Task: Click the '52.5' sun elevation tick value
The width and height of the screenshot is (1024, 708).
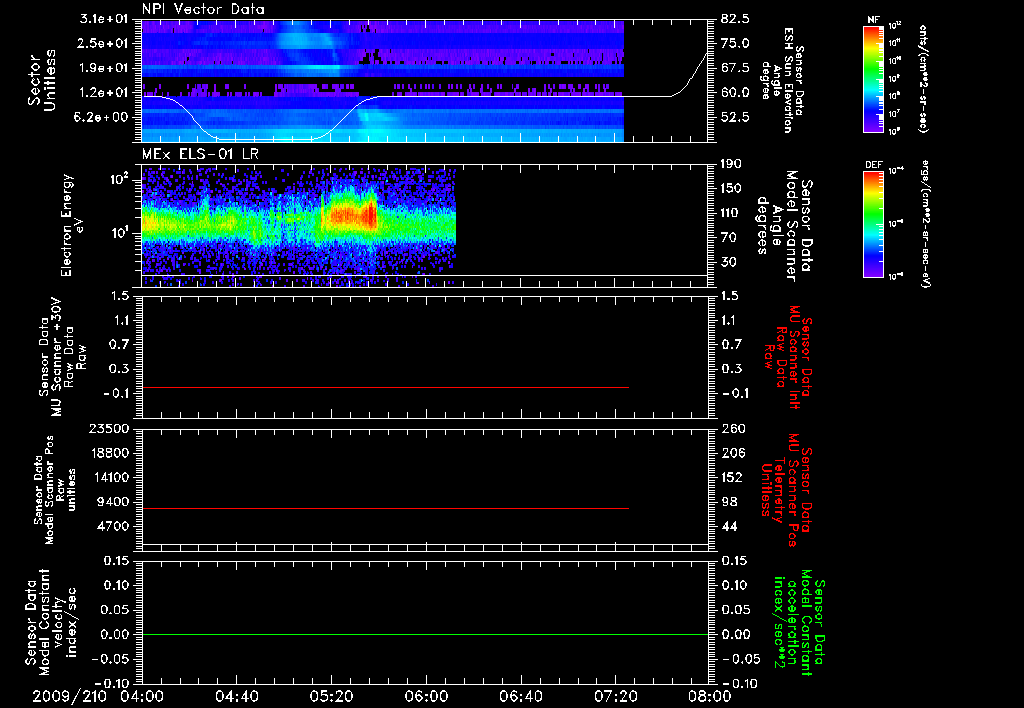Action: point(735,117)
